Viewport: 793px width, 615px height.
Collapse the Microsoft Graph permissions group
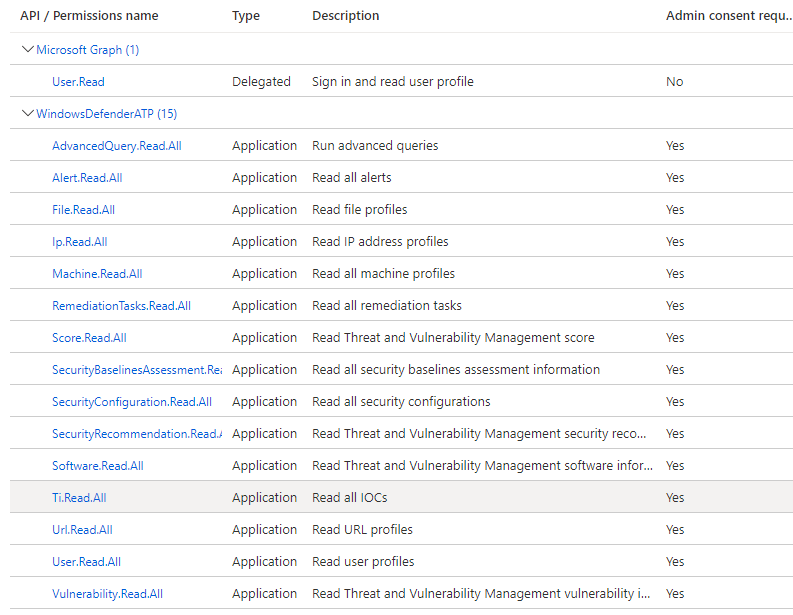pyautogui.click(x=27, y=49)
